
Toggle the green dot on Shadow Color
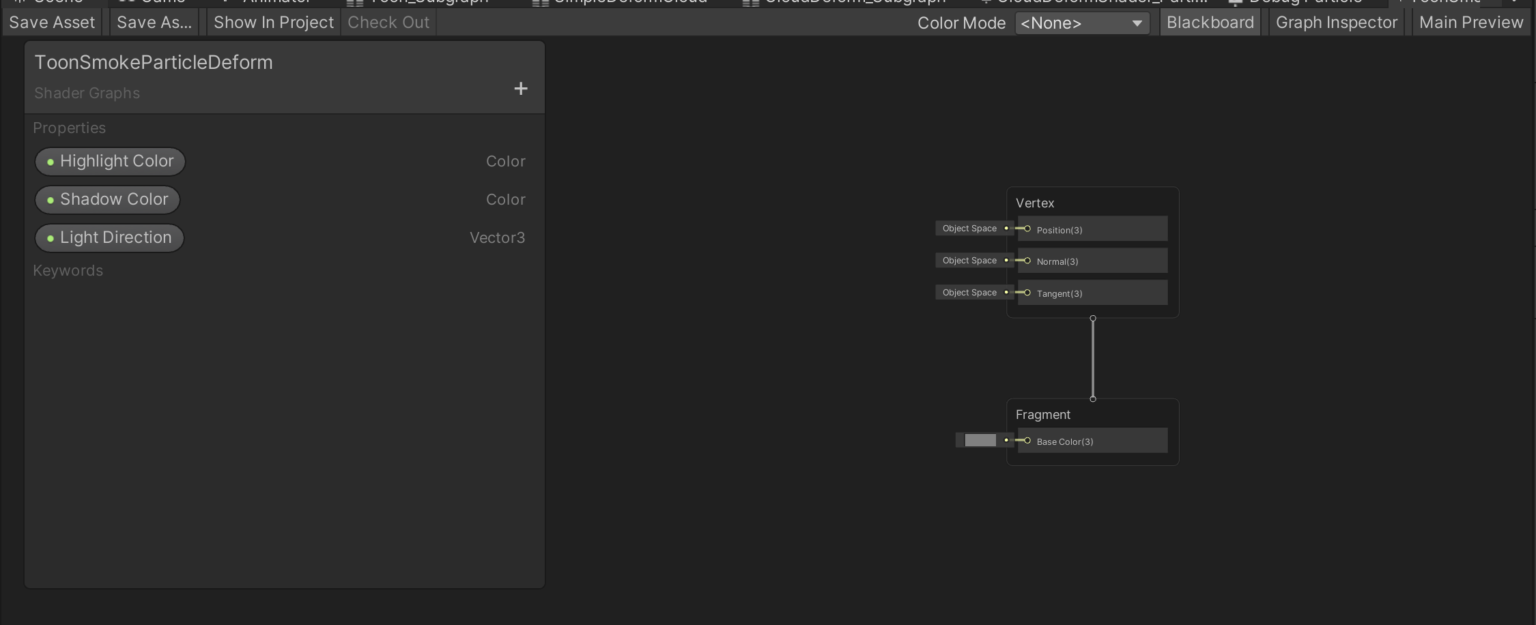pyautogui.click(x=49, y=199)
